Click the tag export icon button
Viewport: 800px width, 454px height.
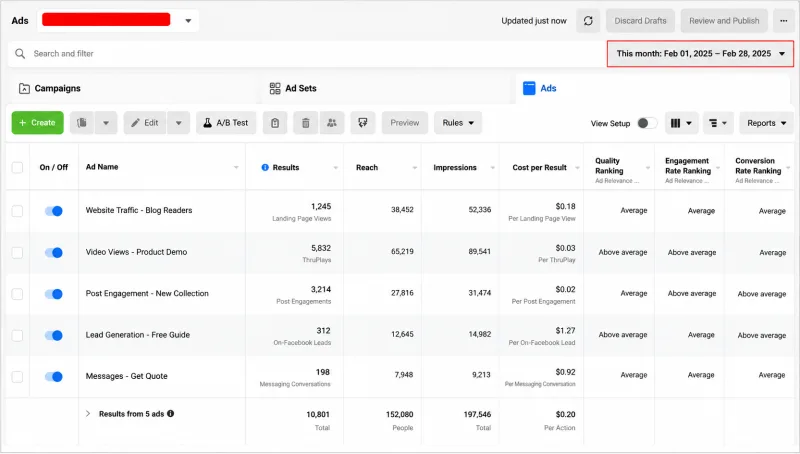(363, 123)
